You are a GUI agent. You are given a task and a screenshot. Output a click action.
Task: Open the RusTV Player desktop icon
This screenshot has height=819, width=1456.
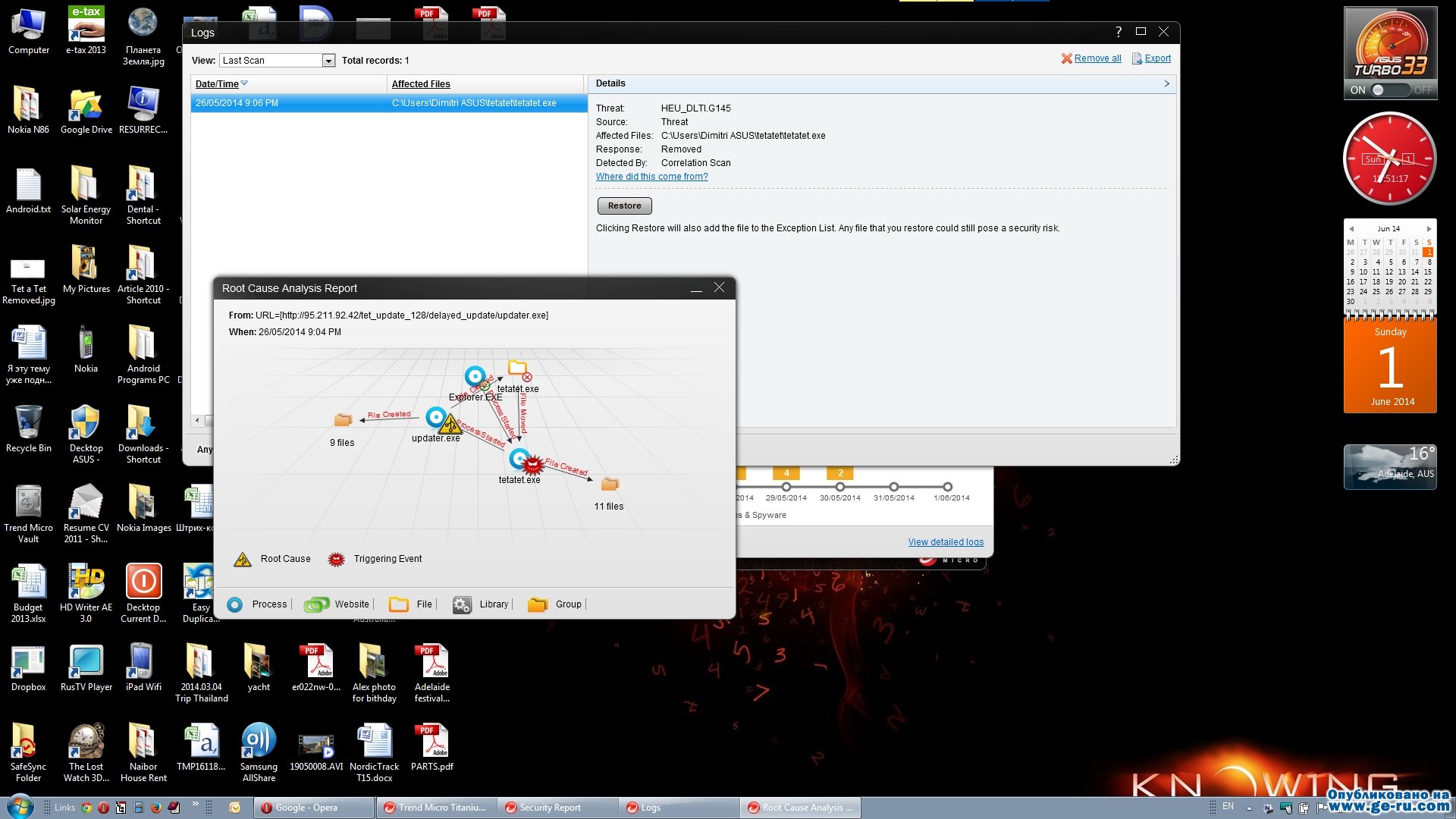(86, 668)
